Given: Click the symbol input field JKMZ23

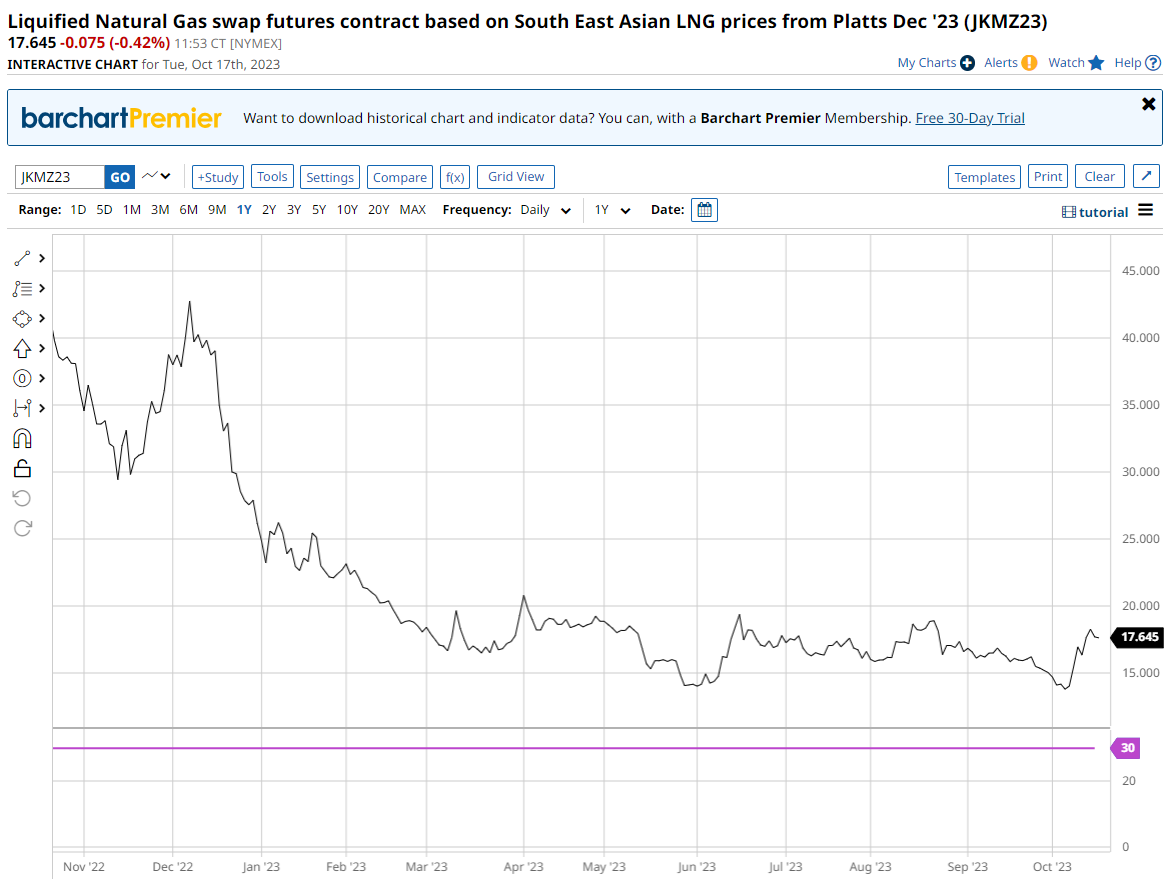Looking at the screenshot, I should coord(60,177).
